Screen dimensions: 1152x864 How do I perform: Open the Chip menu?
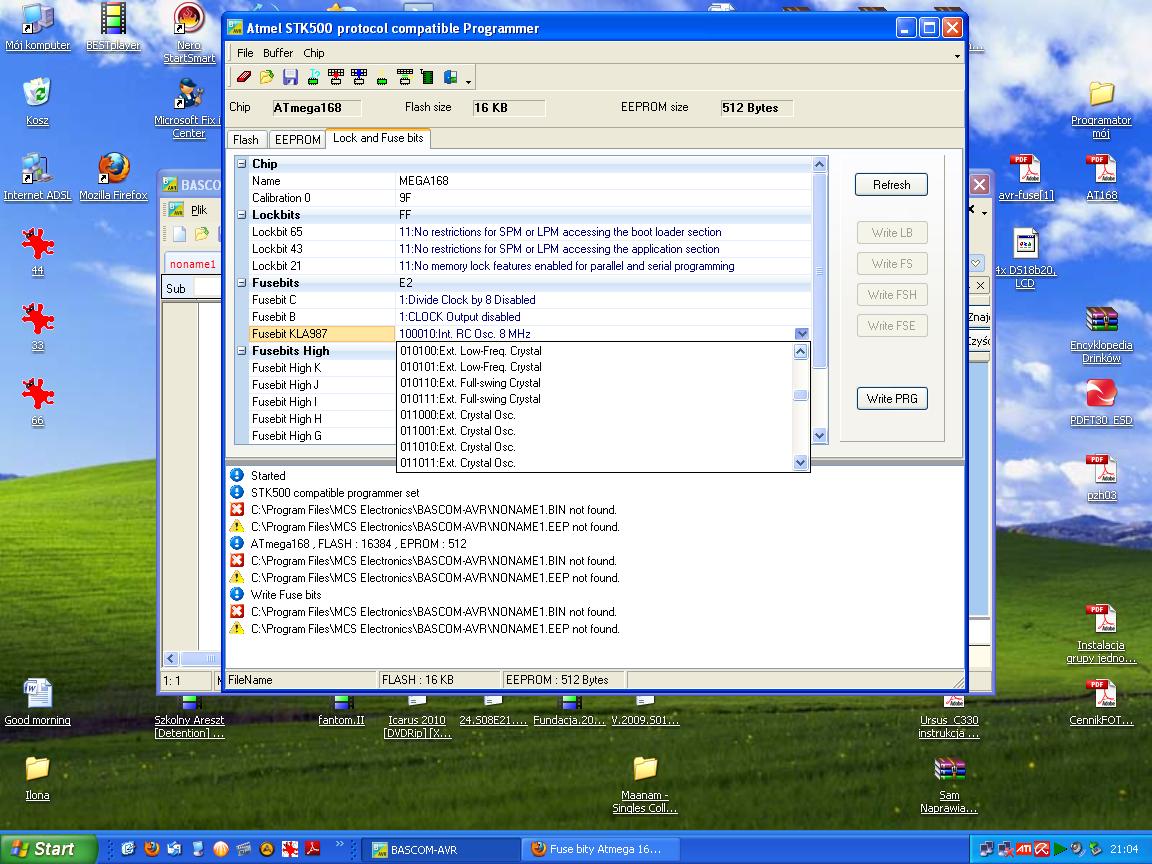click(314, 53)
